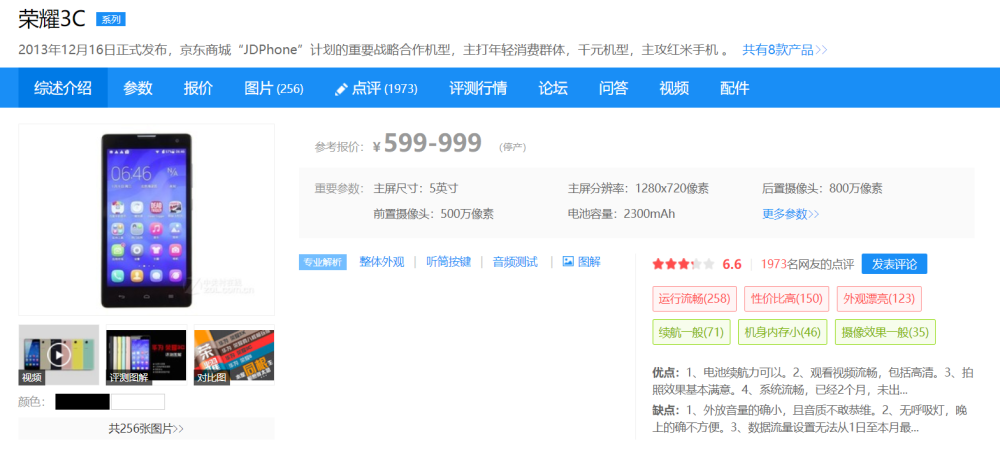Click the 专业解析 label
Screen dimensions: 1000x453
[323, 262]
